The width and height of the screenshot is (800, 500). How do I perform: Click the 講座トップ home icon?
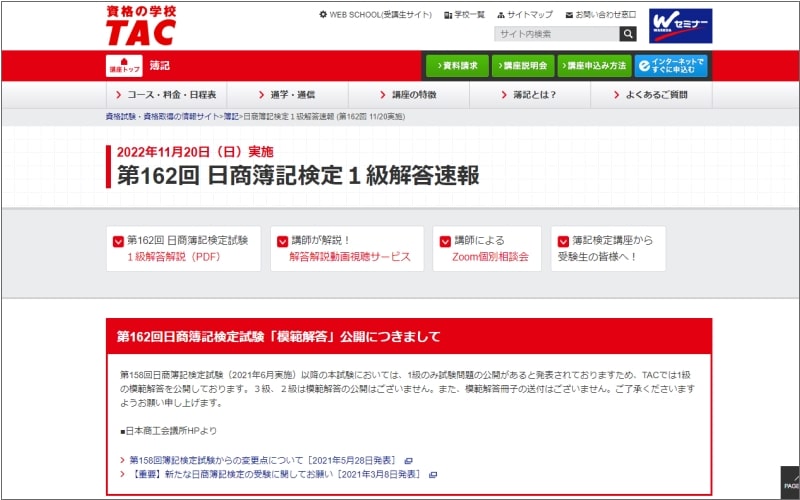click(124, 66)
